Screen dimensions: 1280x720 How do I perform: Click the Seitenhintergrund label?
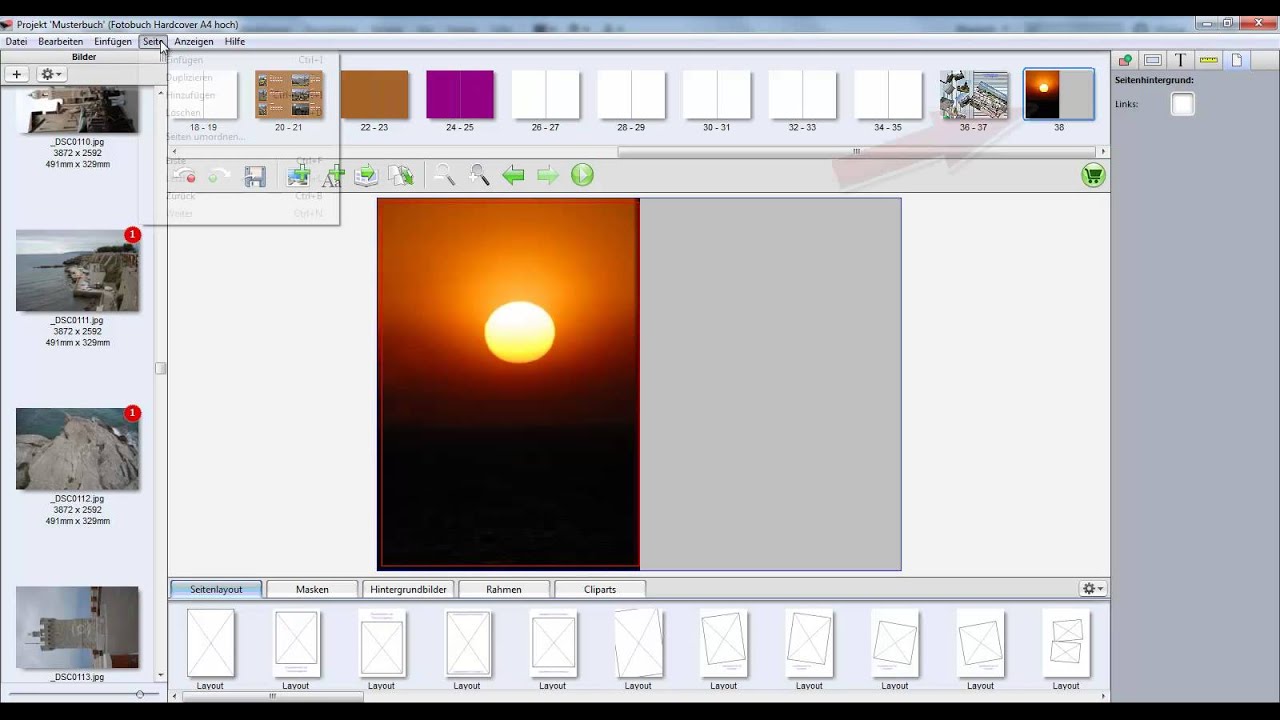(x=1154, y=80)
